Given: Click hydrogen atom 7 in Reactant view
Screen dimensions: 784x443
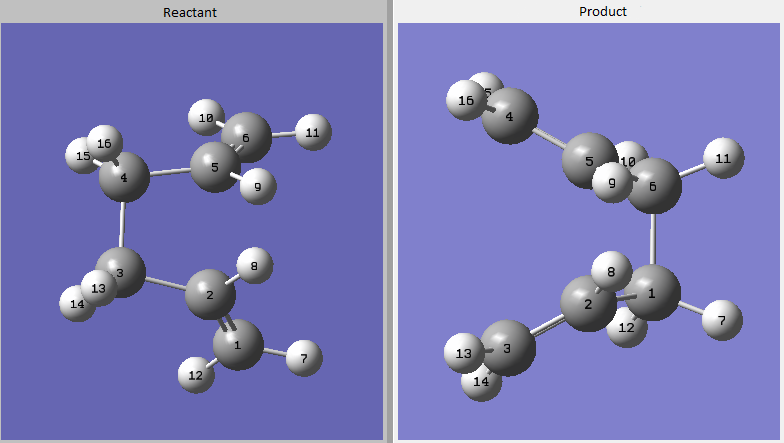Looking at the screenshot, I should [304, 358].
